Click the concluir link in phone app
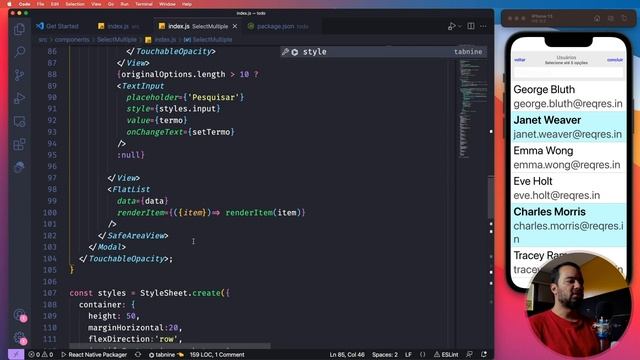640x360 pixels. pos(615,60)
